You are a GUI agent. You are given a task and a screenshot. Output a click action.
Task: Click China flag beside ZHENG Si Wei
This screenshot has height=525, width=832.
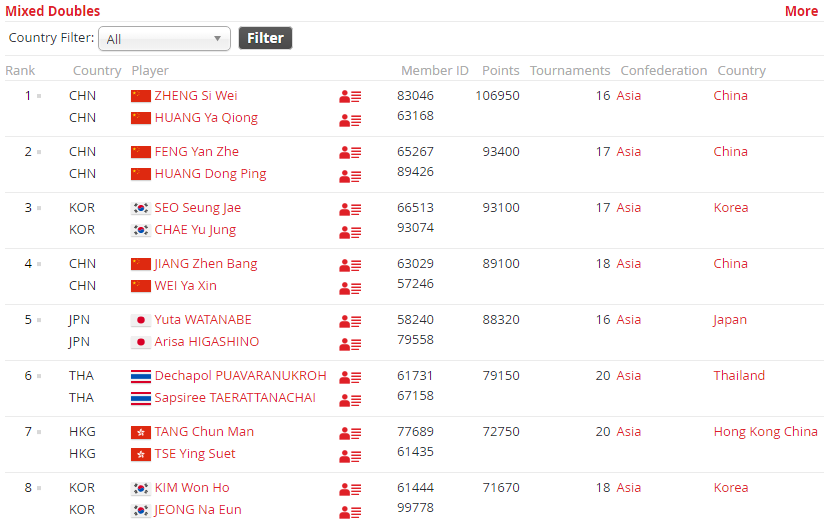click(141, 96)
